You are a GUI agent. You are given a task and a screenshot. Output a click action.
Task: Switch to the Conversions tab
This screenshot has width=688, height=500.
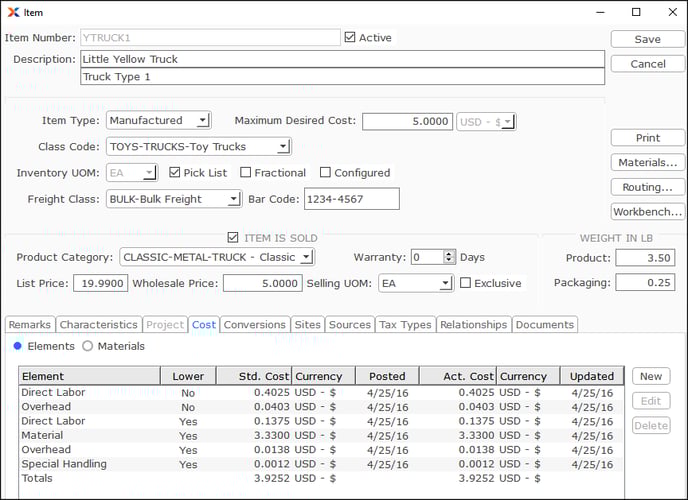(255, 325)
